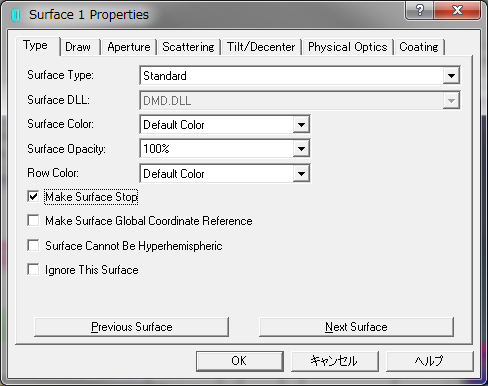This screenshot has width=488, height=386.
Task: Open the Surface Opacity dropdown
Action: [301, 149]
